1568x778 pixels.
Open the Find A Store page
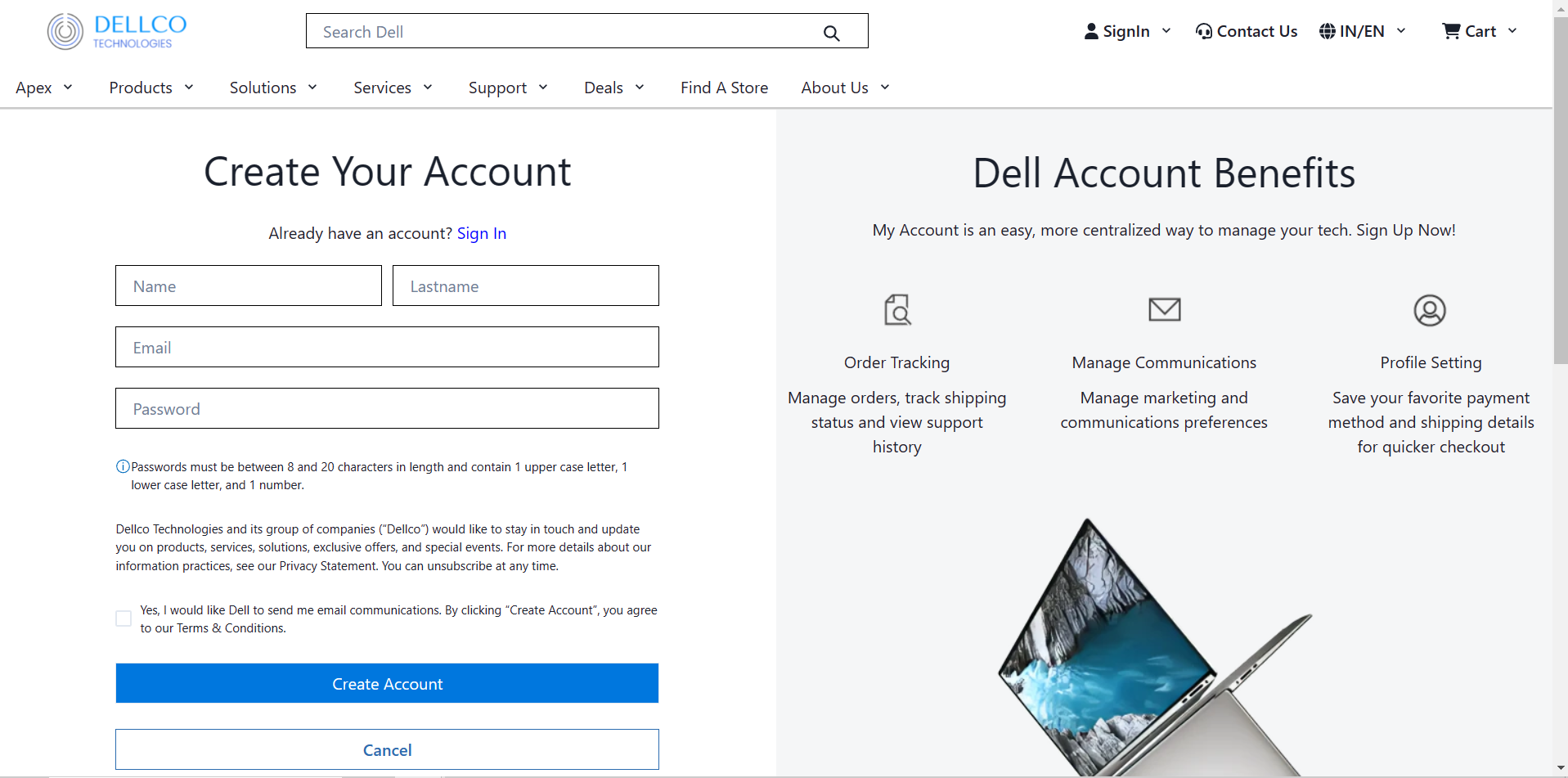pyautogui.click(x=724, y=88)
